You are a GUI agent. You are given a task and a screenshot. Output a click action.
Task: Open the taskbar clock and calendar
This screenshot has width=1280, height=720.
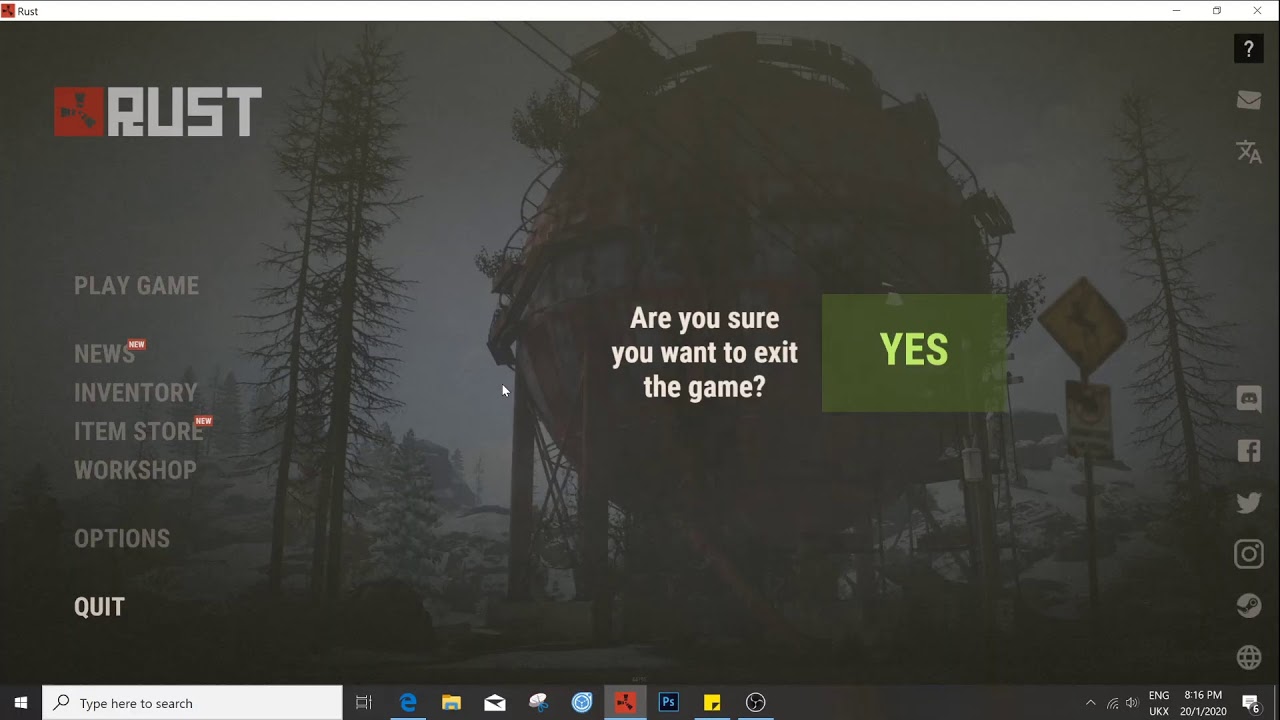1203,703
